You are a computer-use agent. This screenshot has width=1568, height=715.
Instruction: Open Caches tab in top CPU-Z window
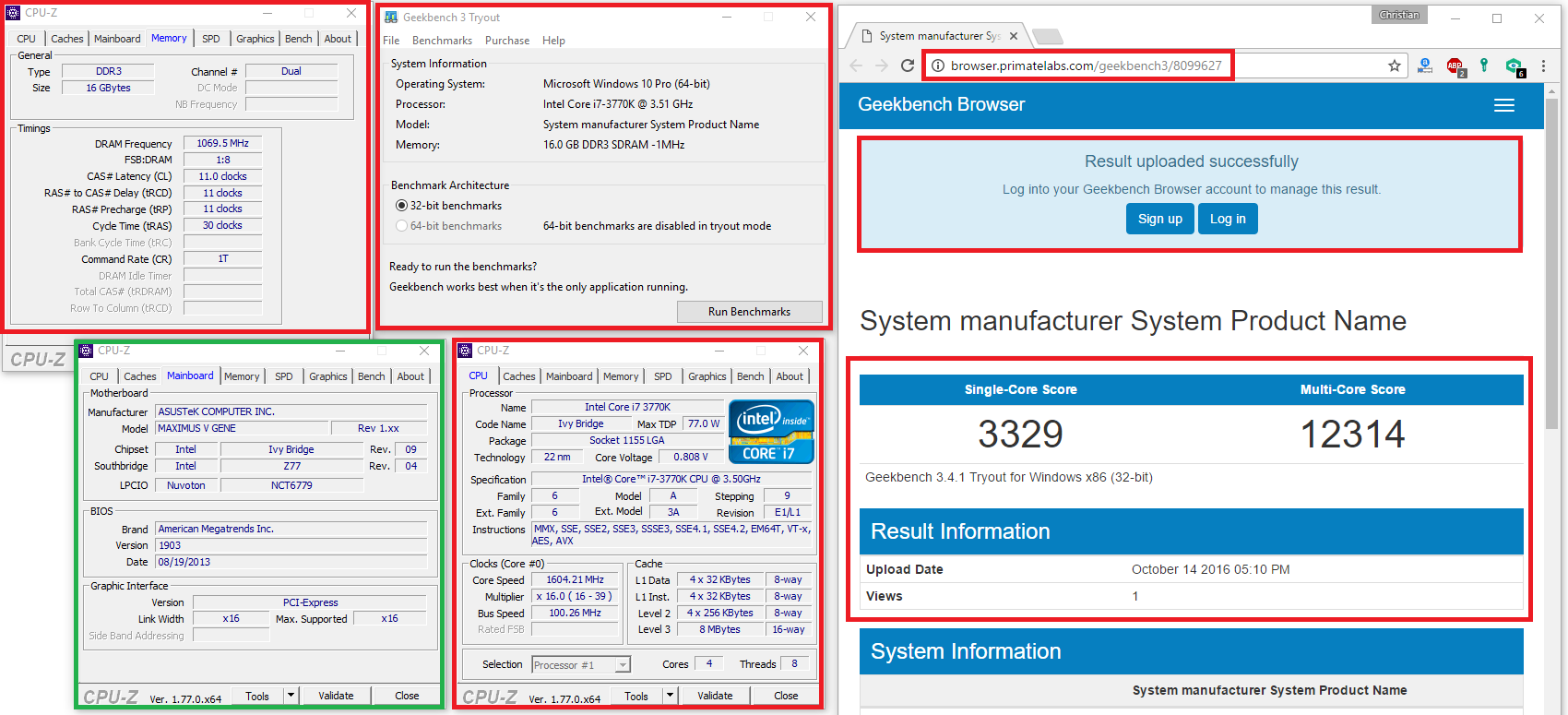[66, 39]
